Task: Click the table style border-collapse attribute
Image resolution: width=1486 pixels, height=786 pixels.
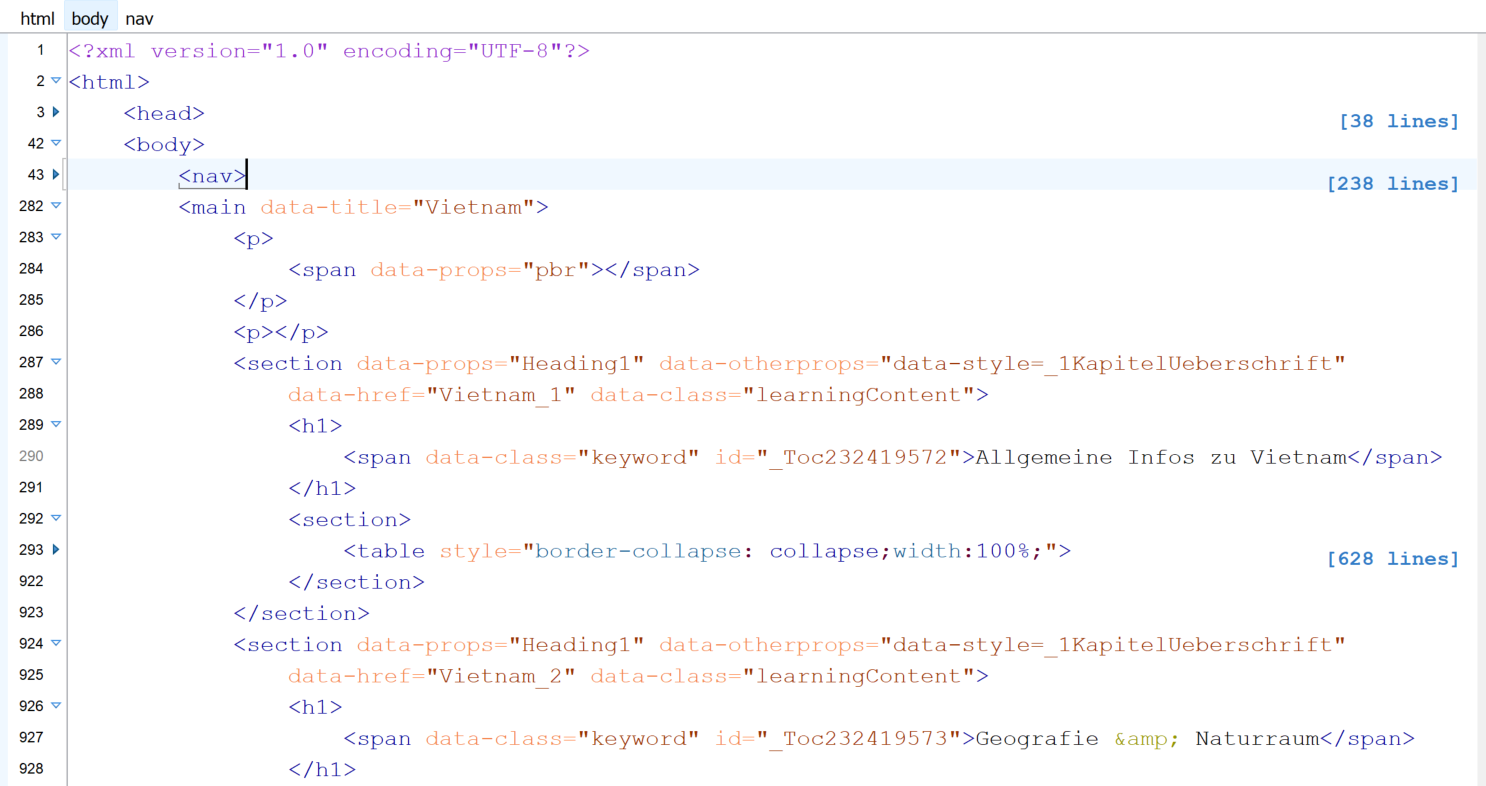Action: (x=749, y=551)
